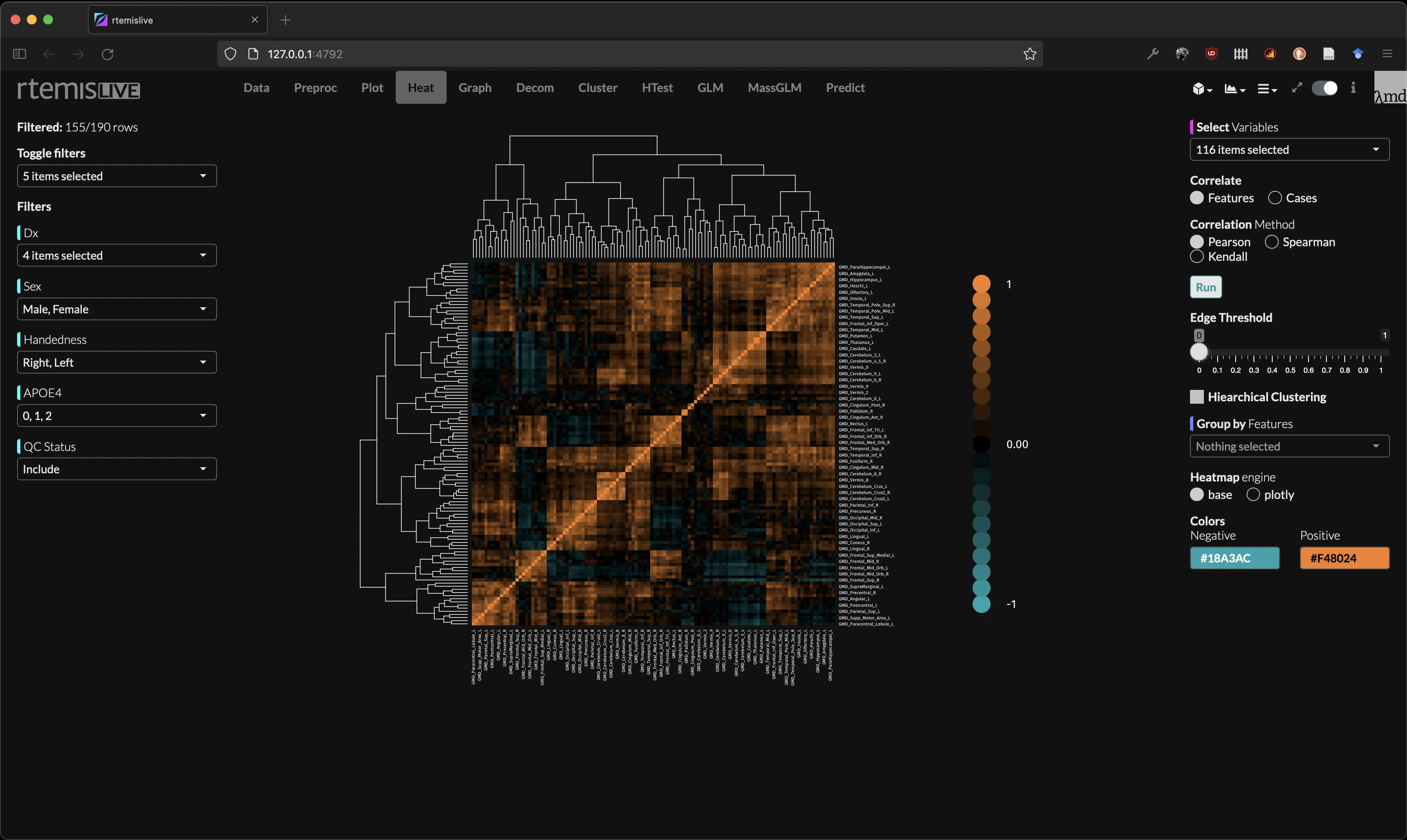Go back with the browser back arrow
The image size is (1407, 840).
49,54
